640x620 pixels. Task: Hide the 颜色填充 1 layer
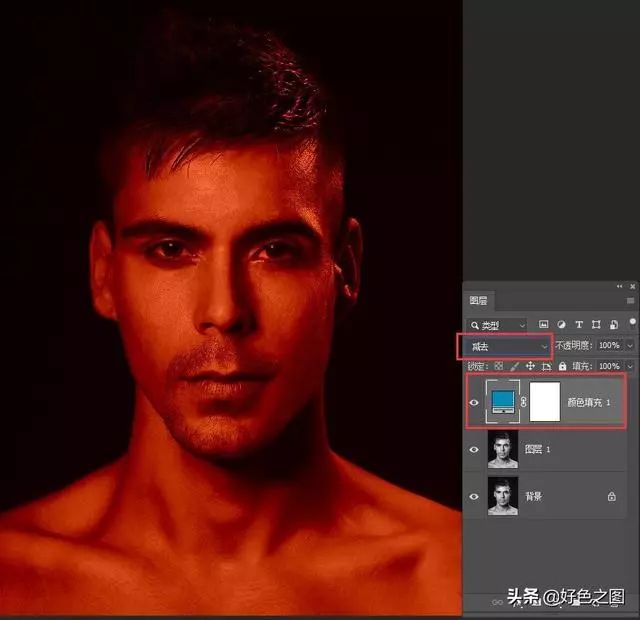tap(474, 401)
